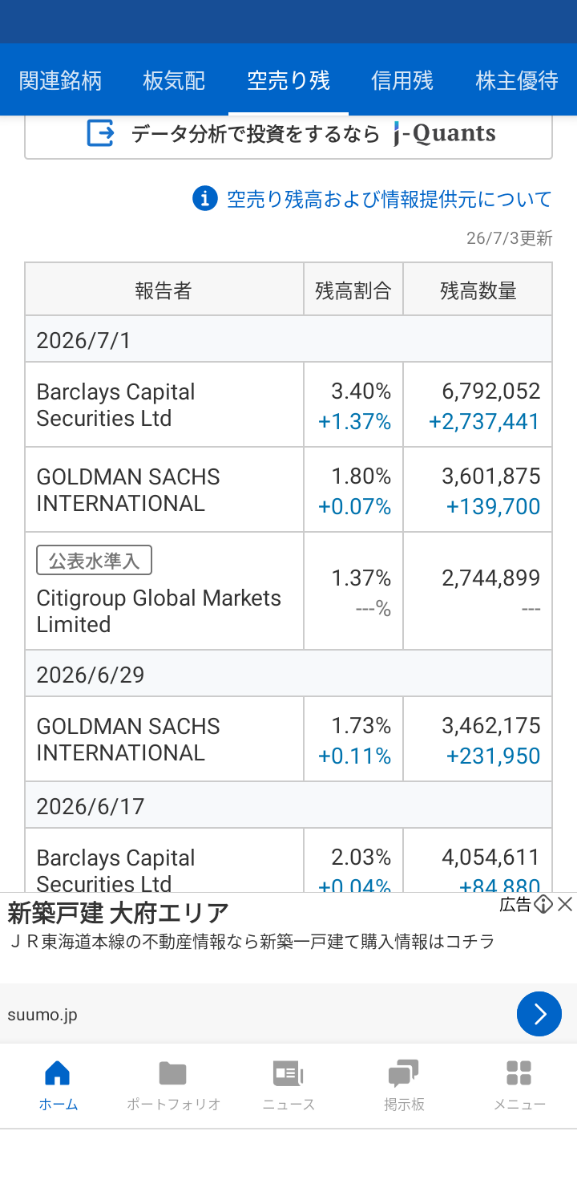Viewport: 577px width, 1200px height.
Task: Tap the ad info icon next to 広告
Action: click(x=543, y=904)
